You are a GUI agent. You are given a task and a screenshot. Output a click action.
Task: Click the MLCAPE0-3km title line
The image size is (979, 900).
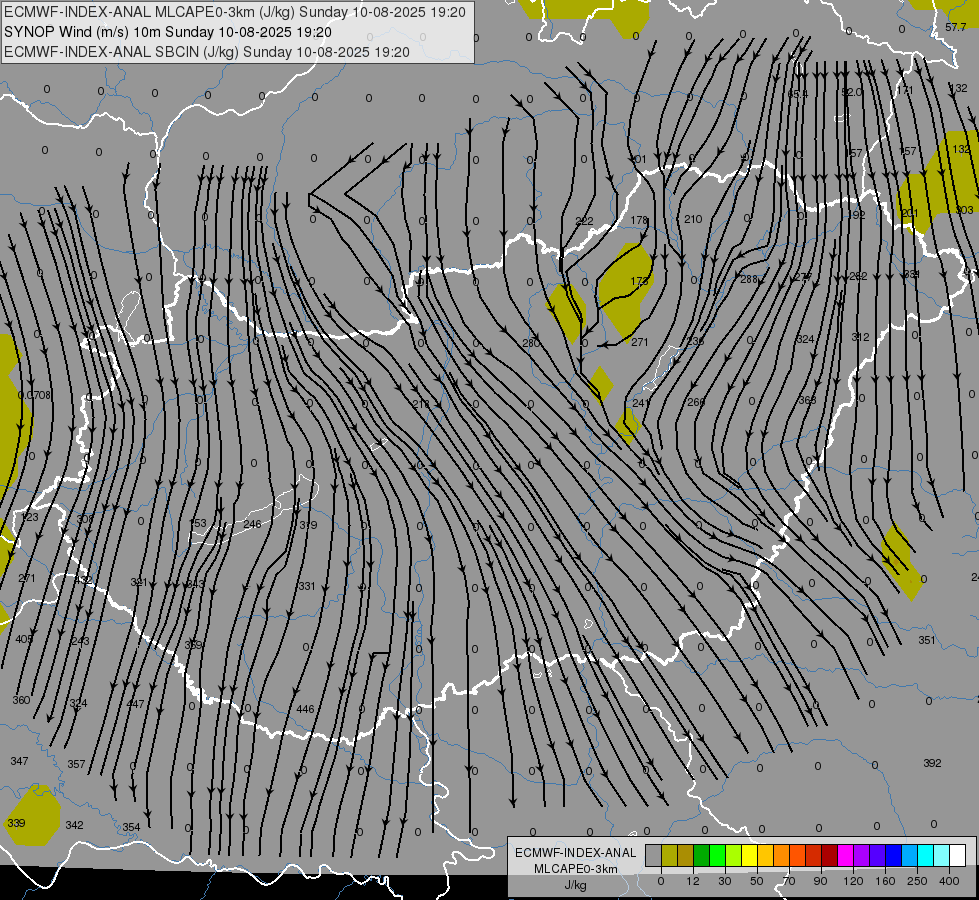235,12
